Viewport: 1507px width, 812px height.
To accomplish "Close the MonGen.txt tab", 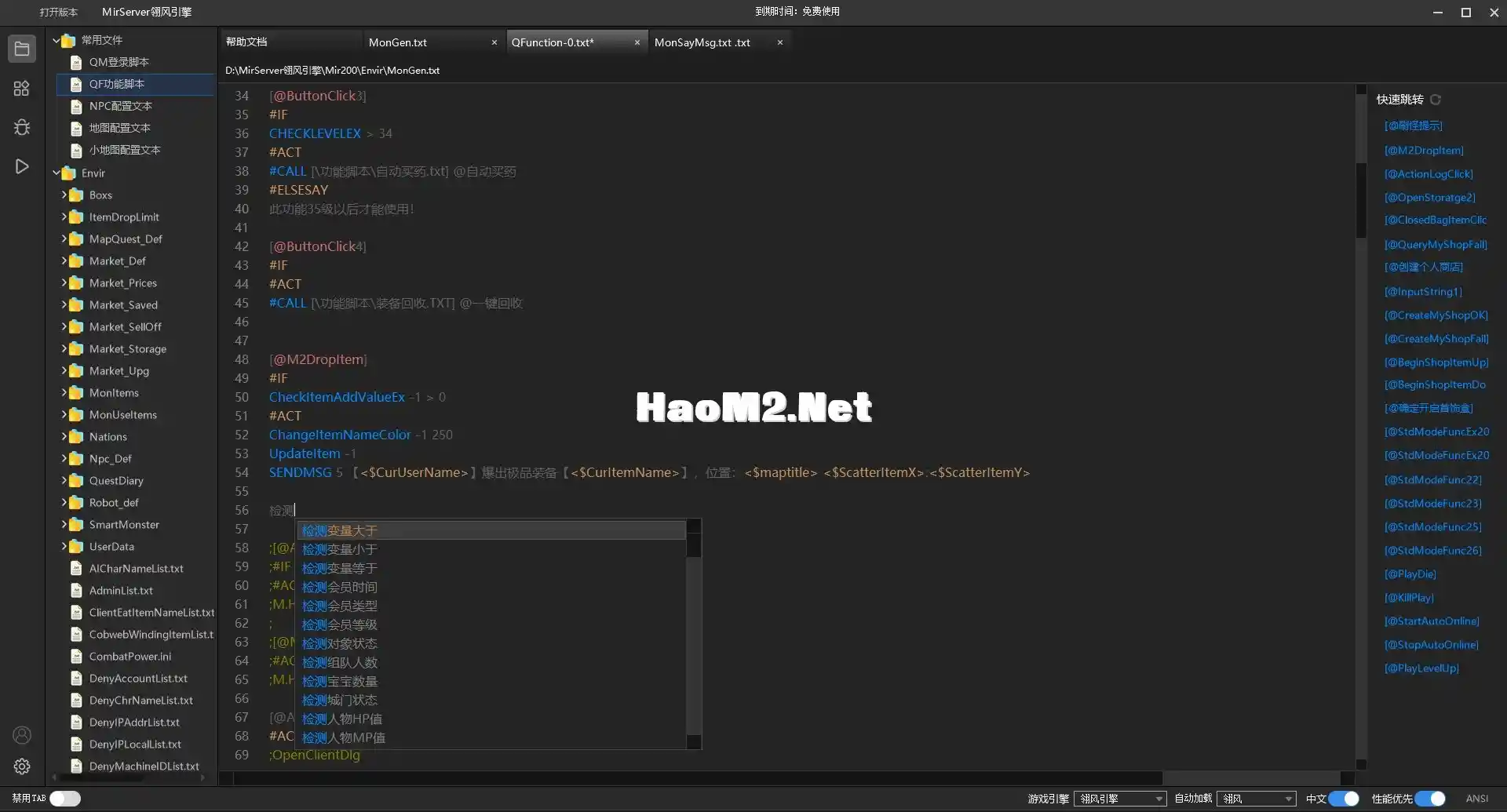I will pos(494,42).
